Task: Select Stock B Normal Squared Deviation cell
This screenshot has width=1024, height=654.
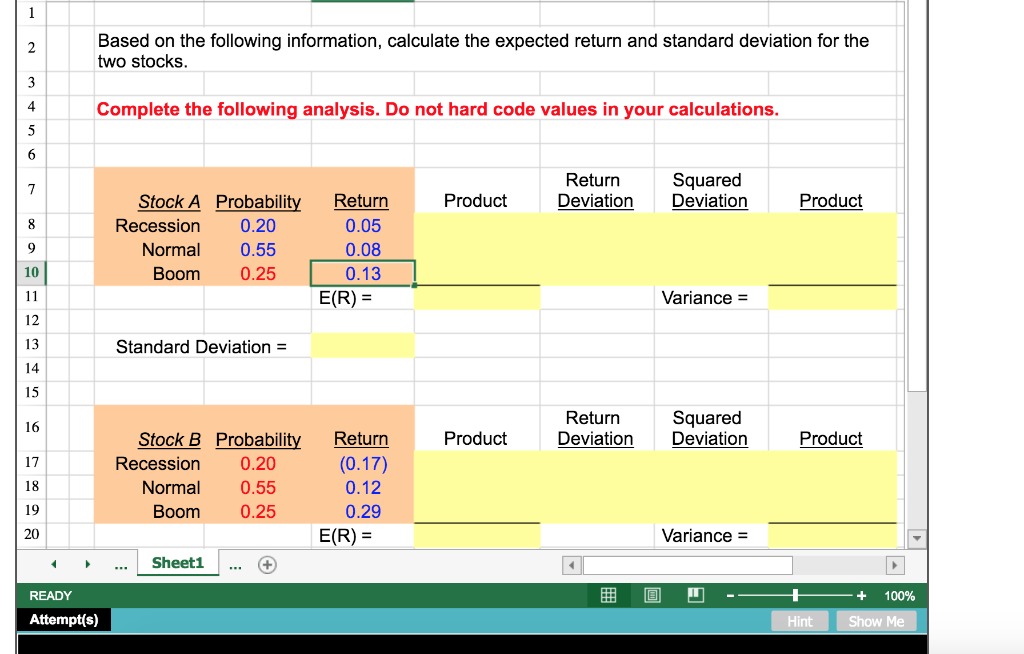Action: click(x=711, y=487)
